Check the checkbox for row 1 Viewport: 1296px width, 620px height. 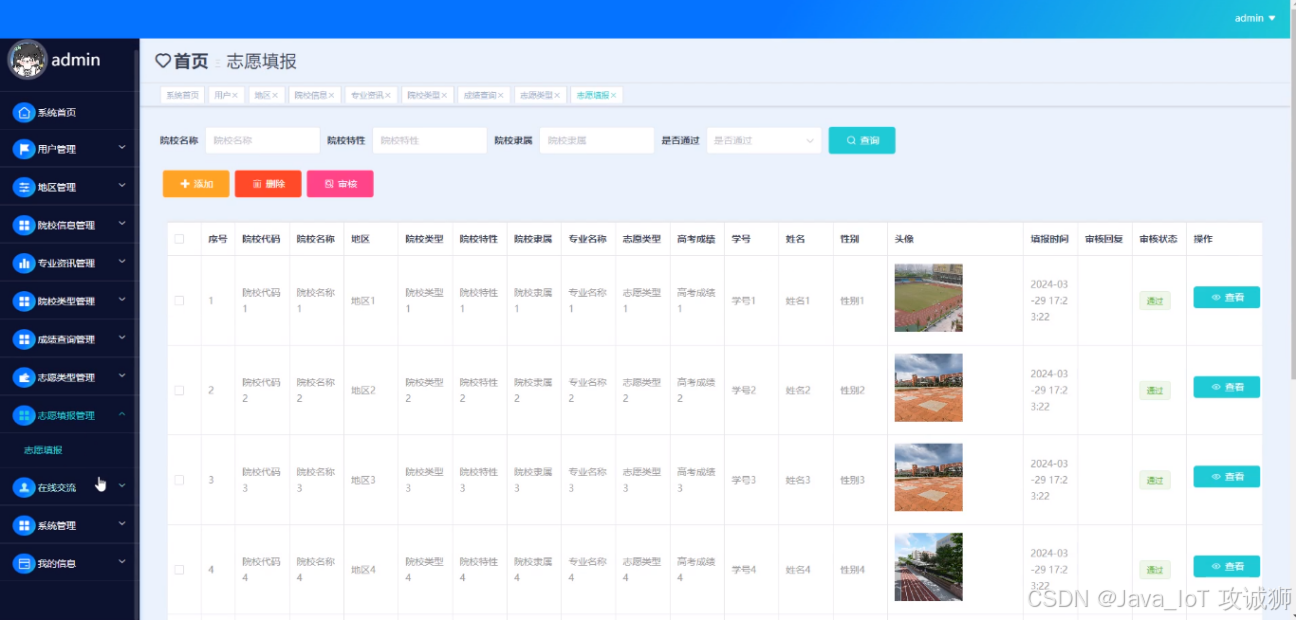point(179,300)
